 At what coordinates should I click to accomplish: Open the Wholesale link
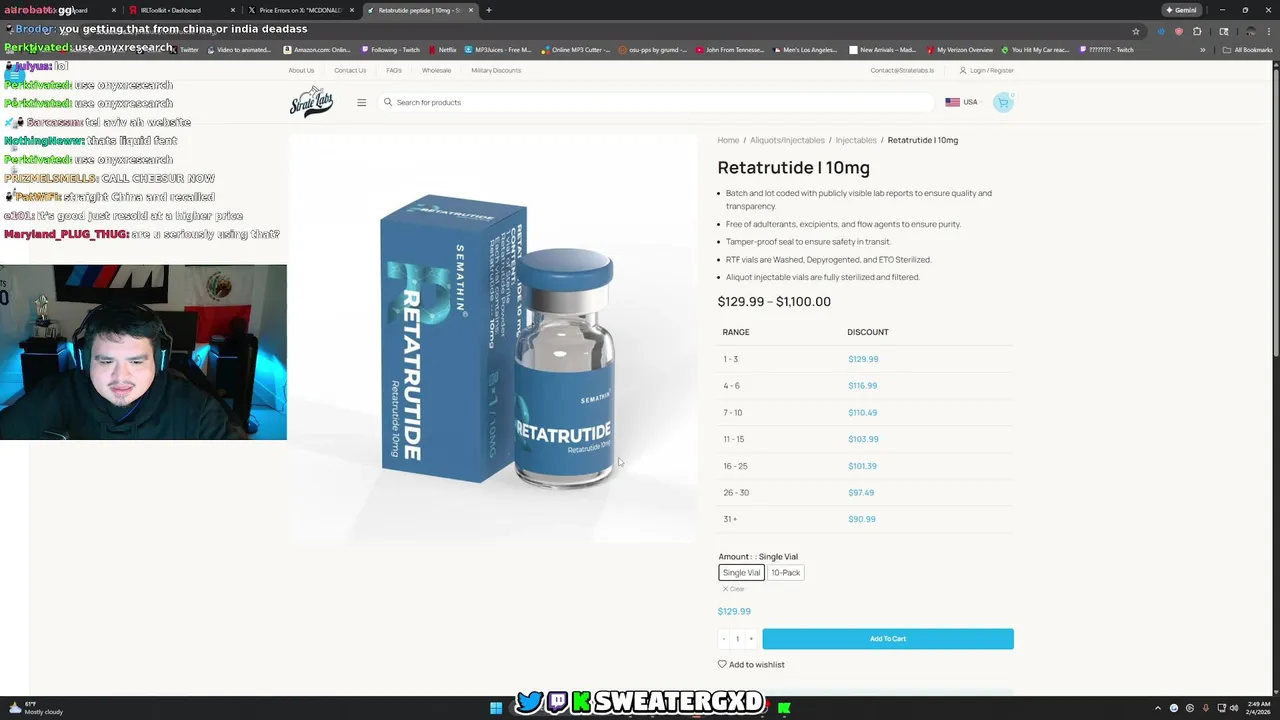pos(436,70)
